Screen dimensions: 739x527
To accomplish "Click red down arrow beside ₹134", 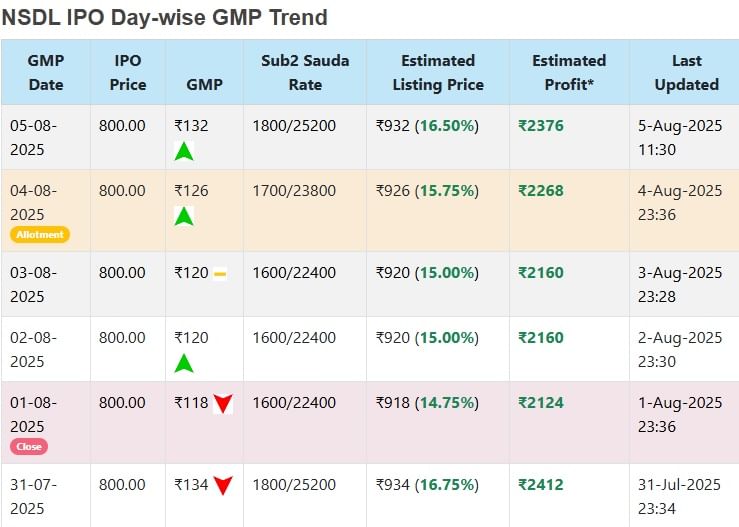I will (223, 486).
